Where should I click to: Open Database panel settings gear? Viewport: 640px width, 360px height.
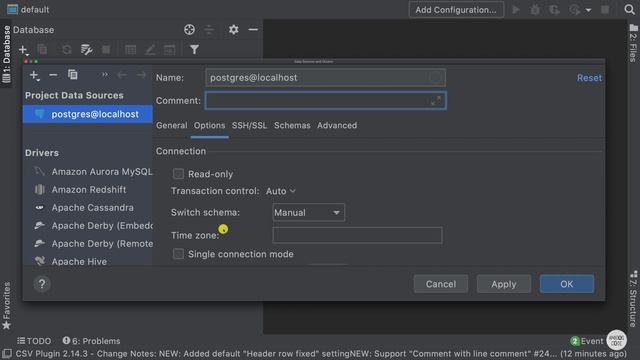coord(233,30)
